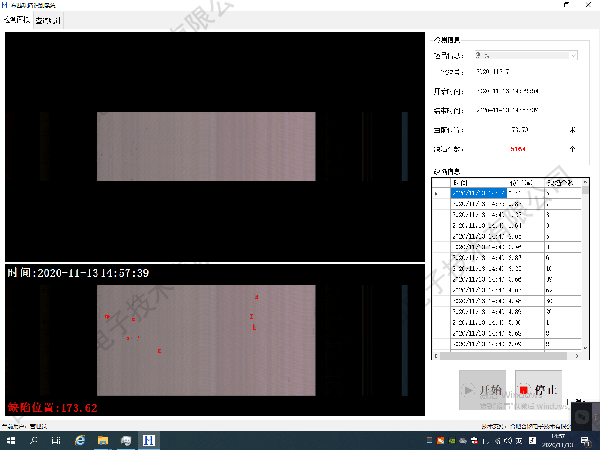Click the upper fabric scan image
Image resolution: width=600 pixels, height=450 pixels.
coord(205,146)
